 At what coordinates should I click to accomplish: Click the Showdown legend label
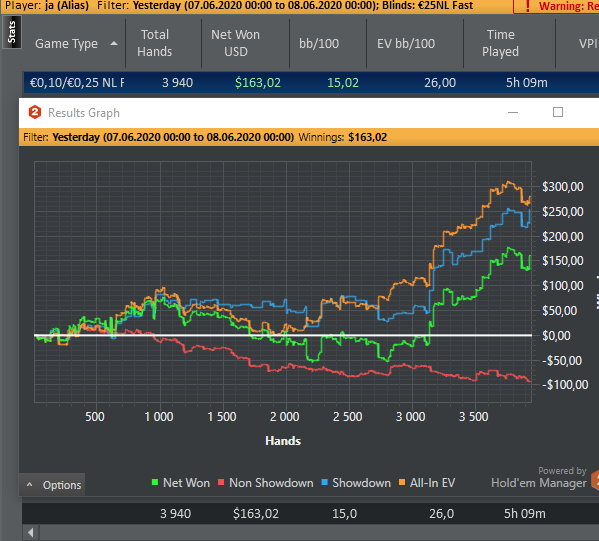pyautogui.click(x=361, y=483)
